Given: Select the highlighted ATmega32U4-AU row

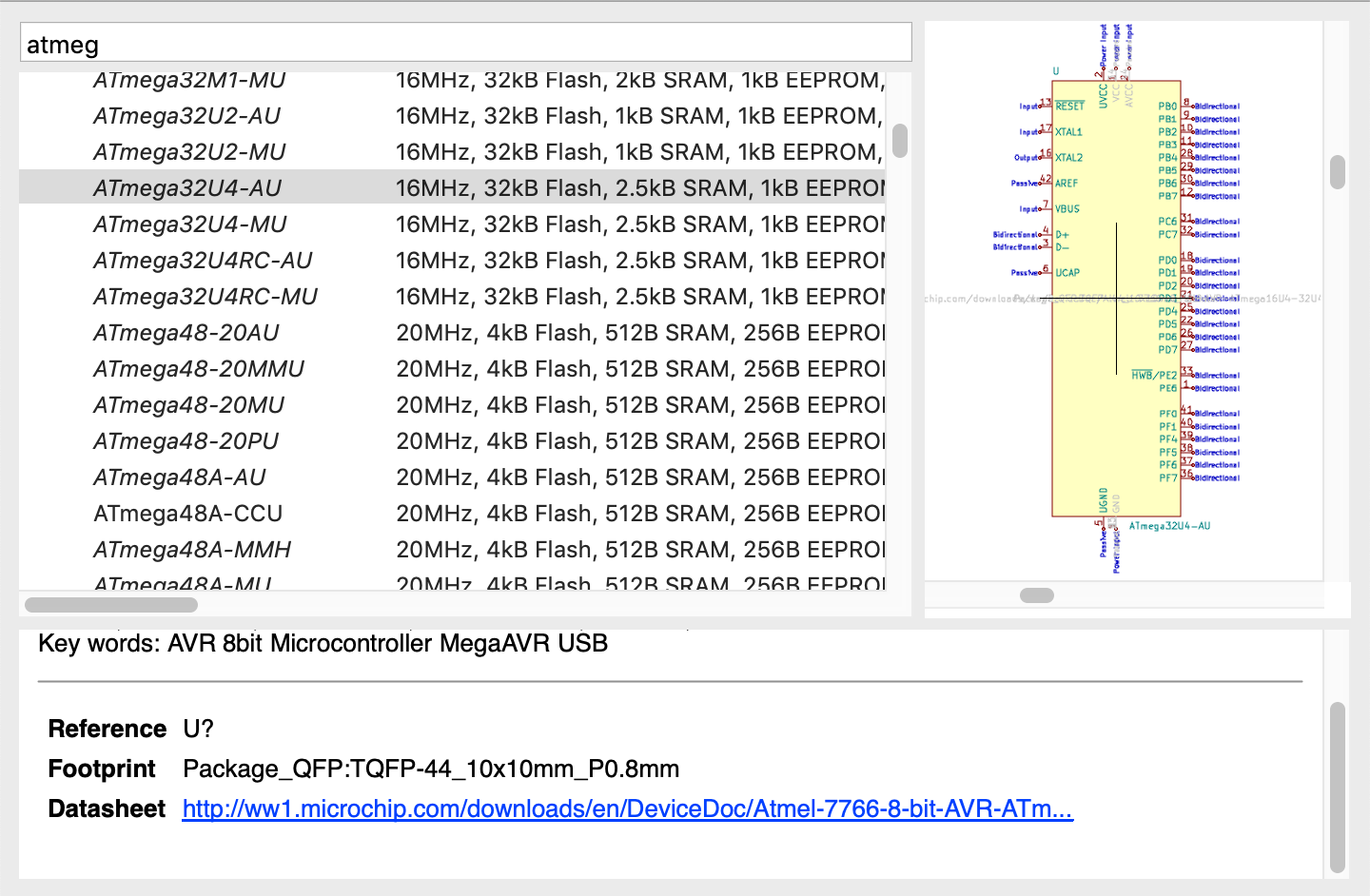Looking at the screenshot, I should click(452, 187).
